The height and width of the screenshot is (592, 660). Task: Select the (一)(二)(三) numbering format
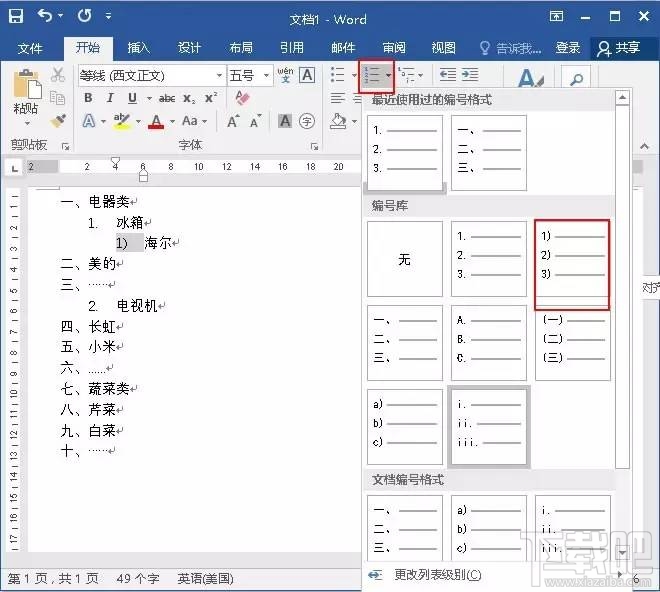(x=573, y=345)
